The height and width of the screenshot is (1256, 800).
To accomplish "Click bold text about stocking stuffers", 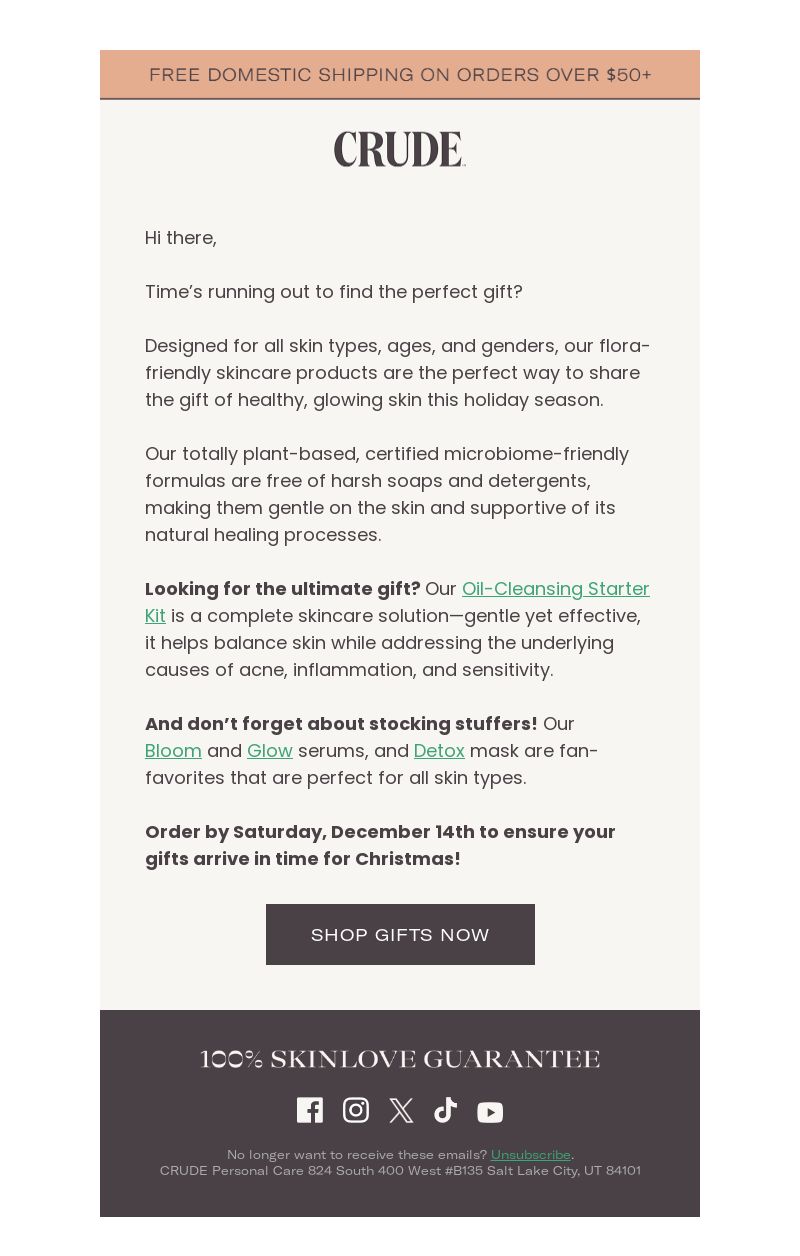I will click(x=341, y=724).
